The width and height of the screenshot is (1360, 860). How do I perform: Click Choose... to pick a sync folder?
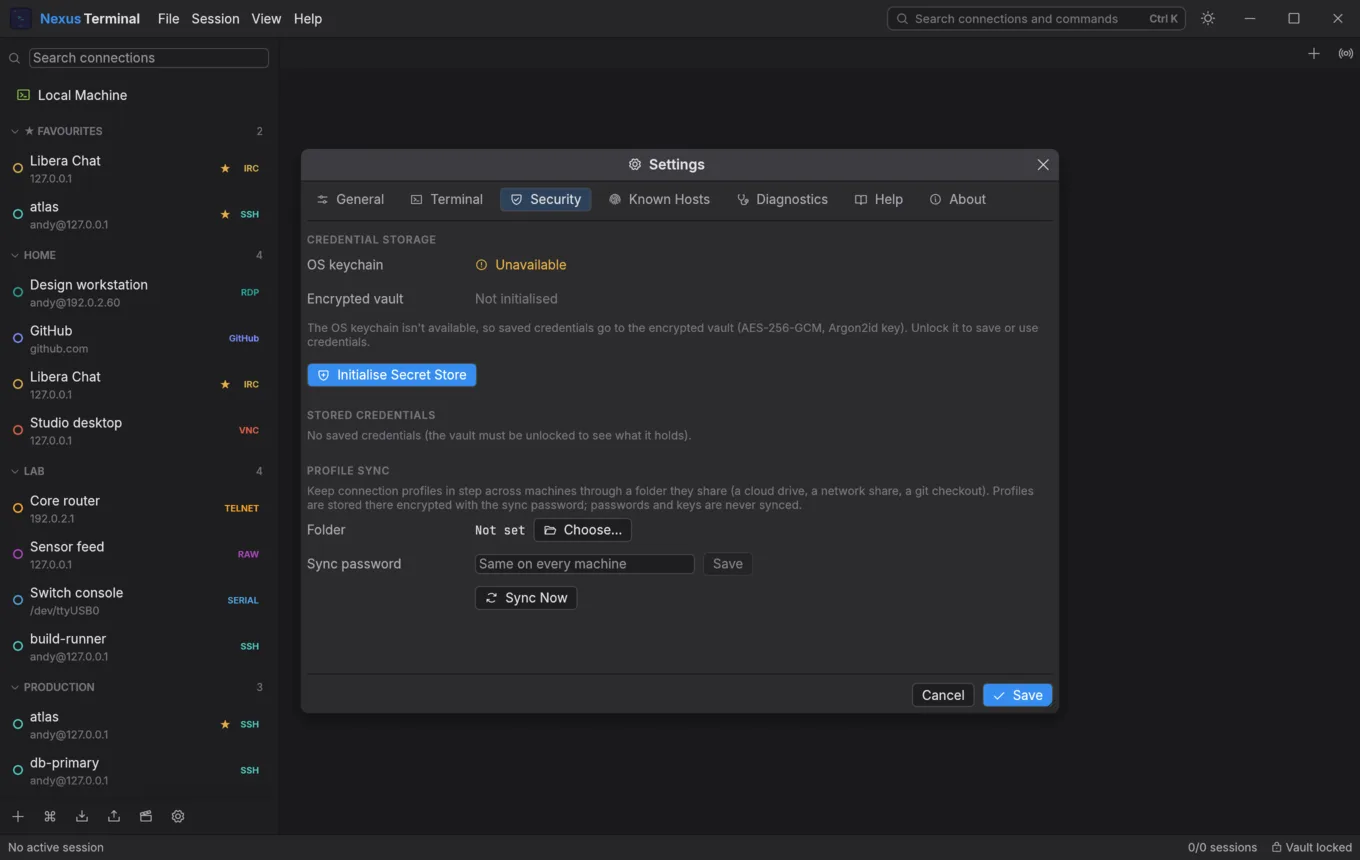(582, 530)
